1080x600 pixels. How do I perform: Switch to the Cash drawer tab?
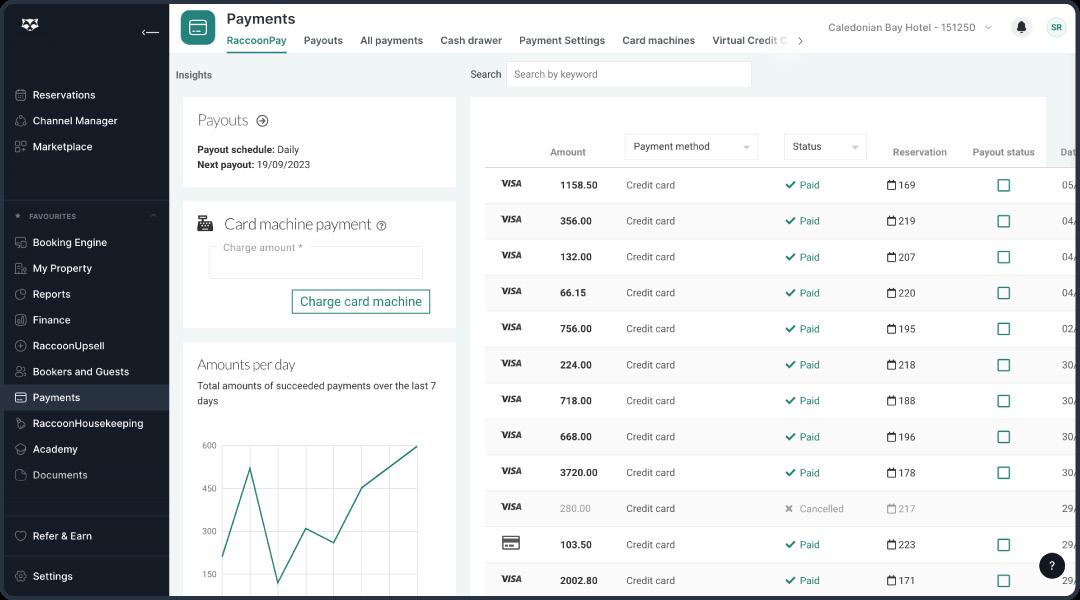pos(471,41)
